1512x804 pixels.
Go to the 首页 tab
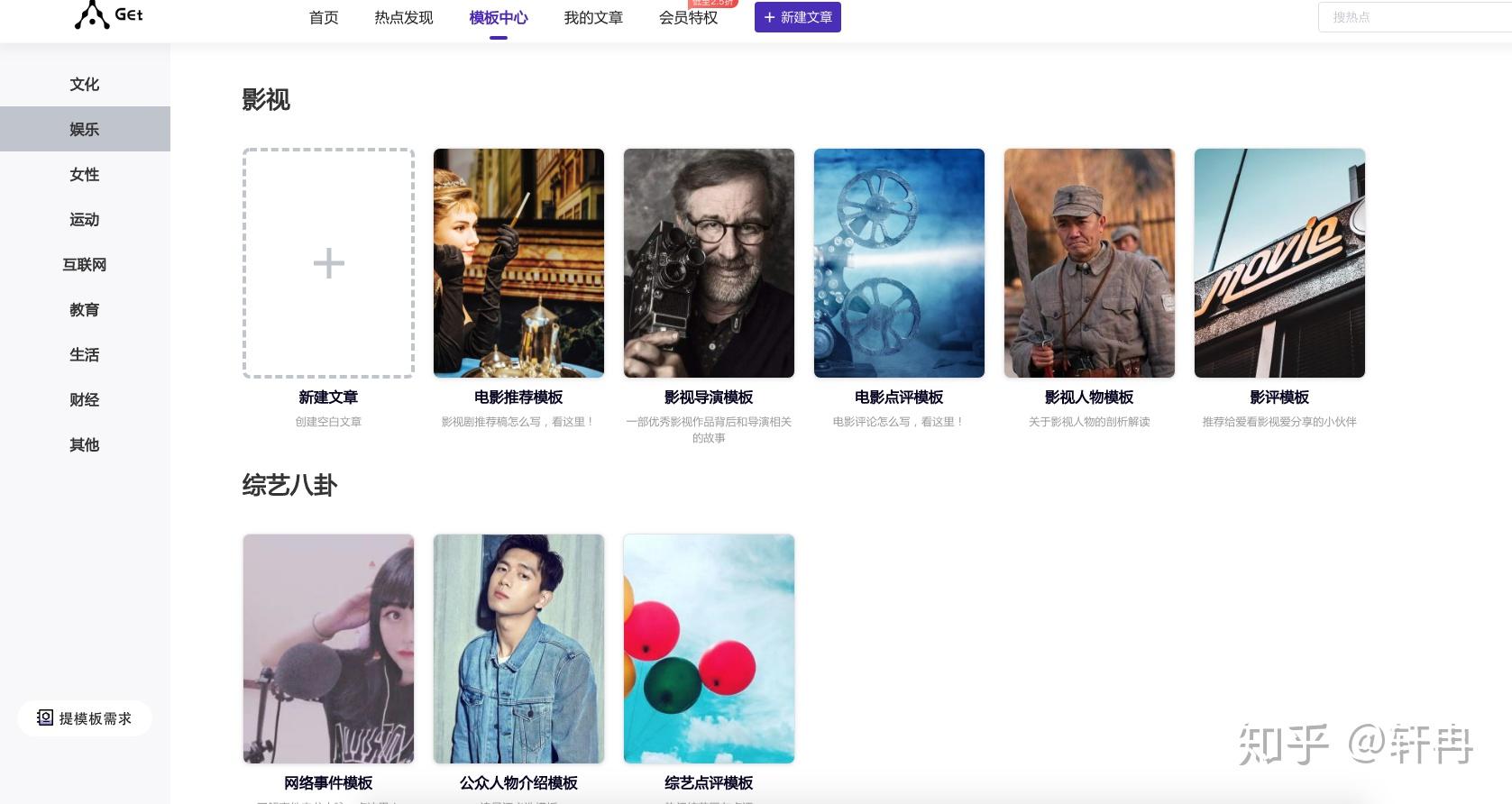coord(324,17)
